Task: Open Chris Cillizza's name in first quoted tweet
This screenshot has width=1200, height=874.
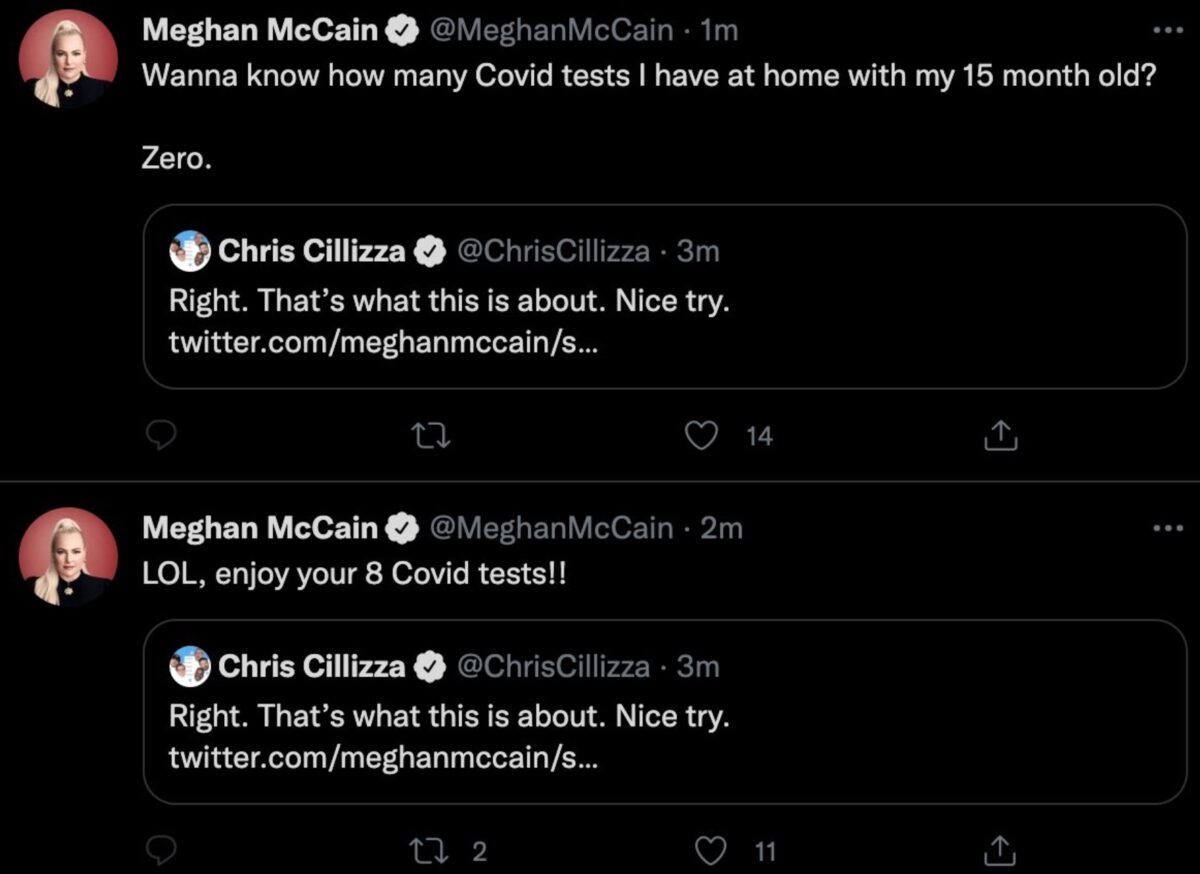Action: (311, 251)
